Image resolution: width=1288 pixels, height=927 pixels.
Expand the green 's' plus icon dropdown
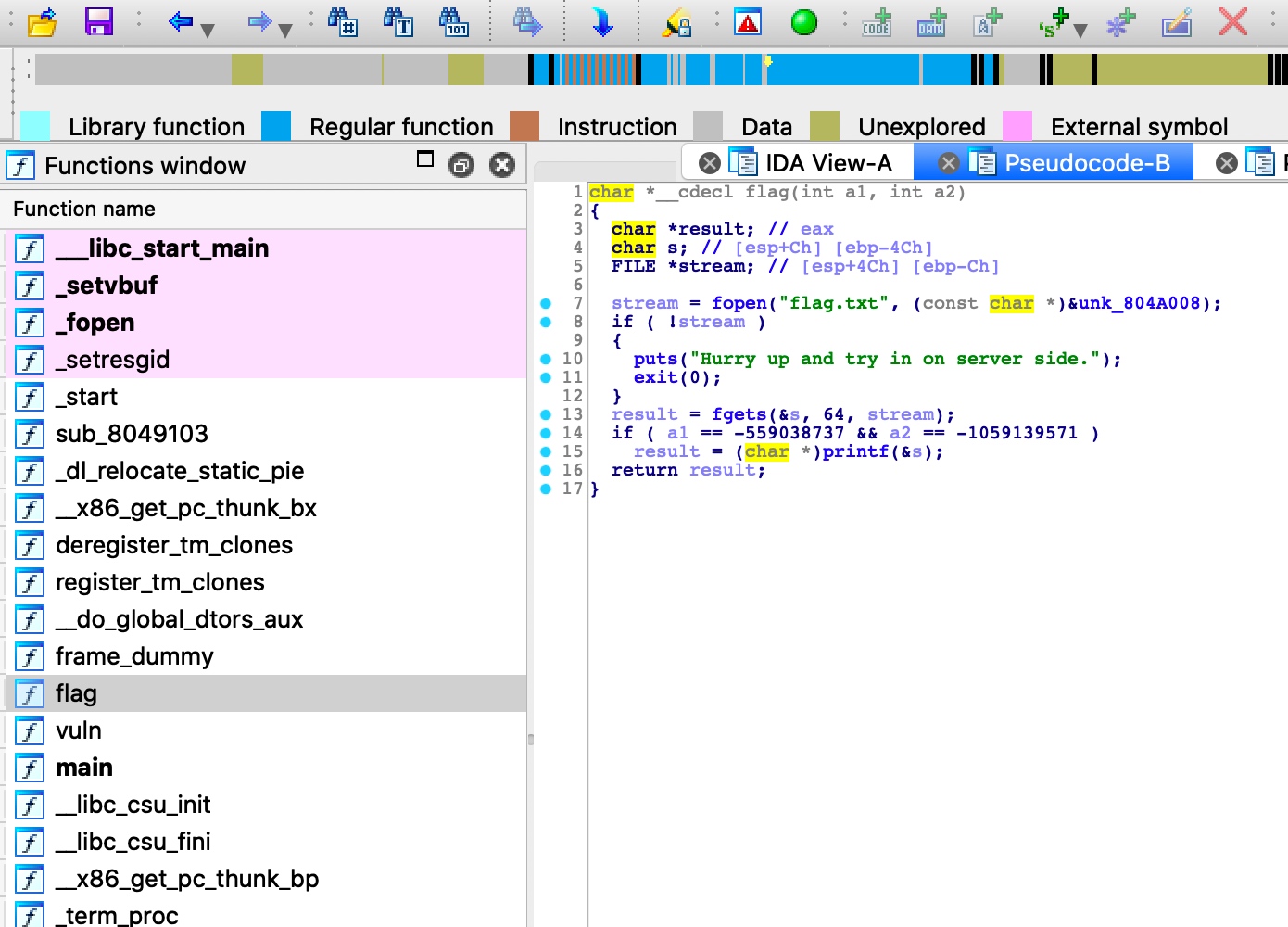pos(1080,31)
